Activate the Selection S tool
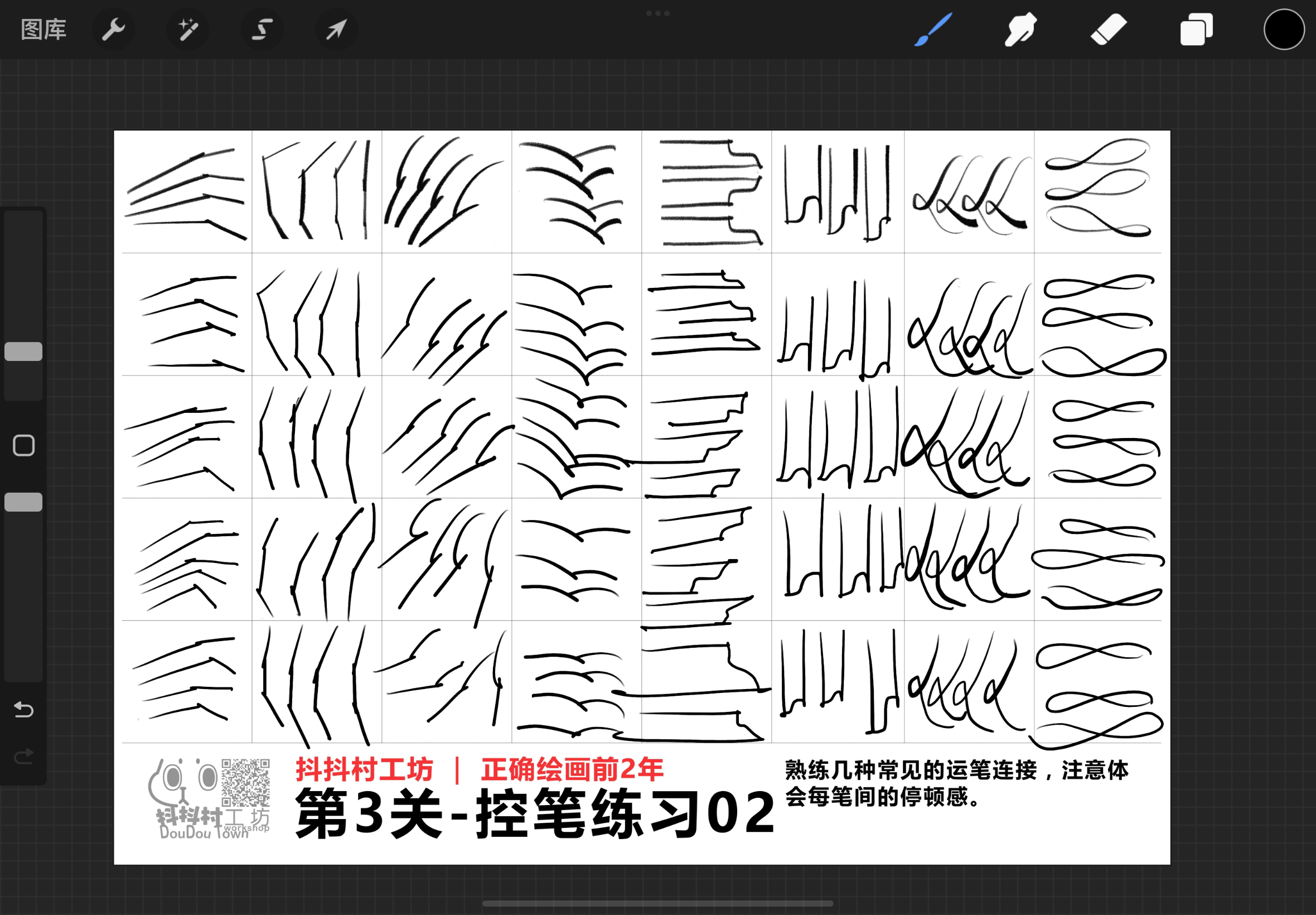This screenshot has height=915, width=1316. point(262,29)
